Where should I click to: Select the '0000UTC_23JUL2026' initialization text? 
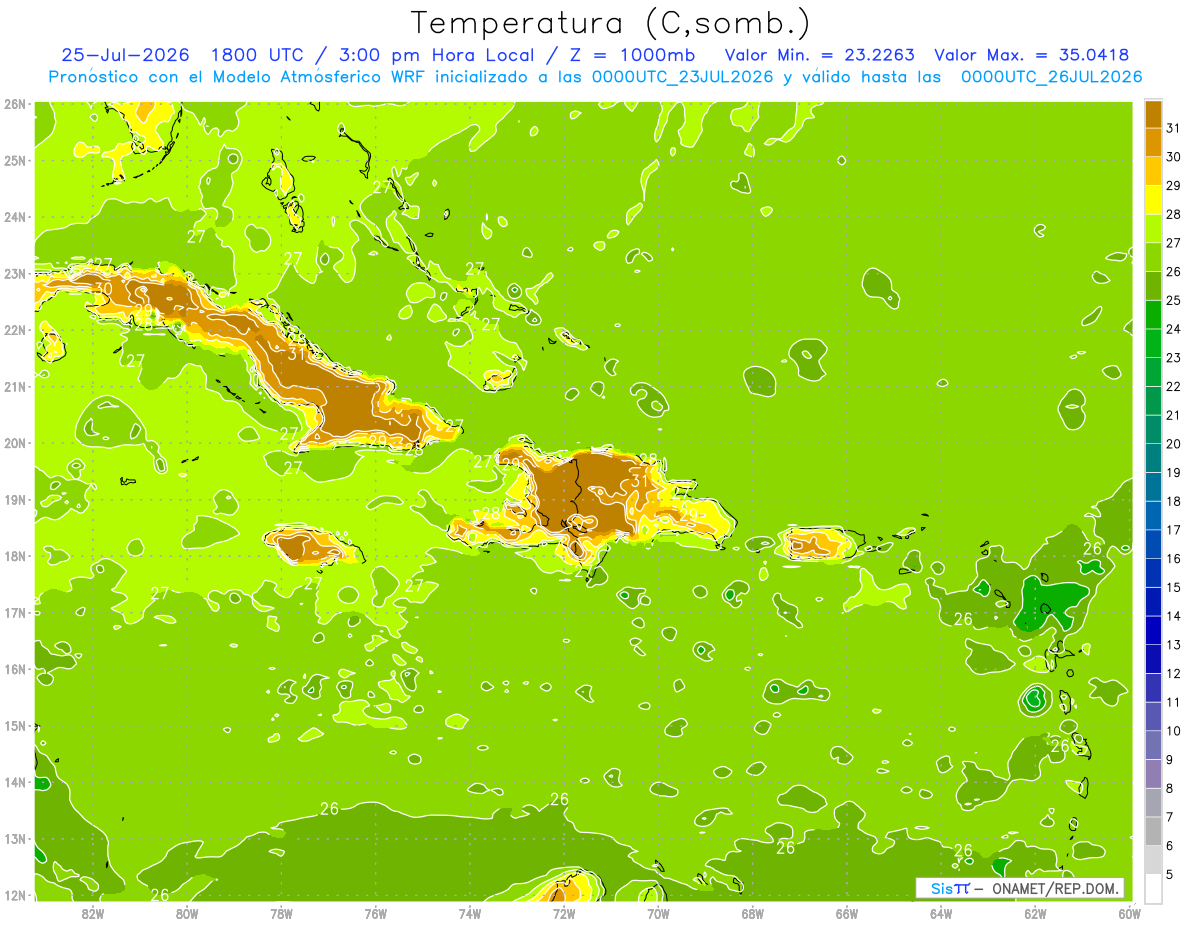(683, 77)
